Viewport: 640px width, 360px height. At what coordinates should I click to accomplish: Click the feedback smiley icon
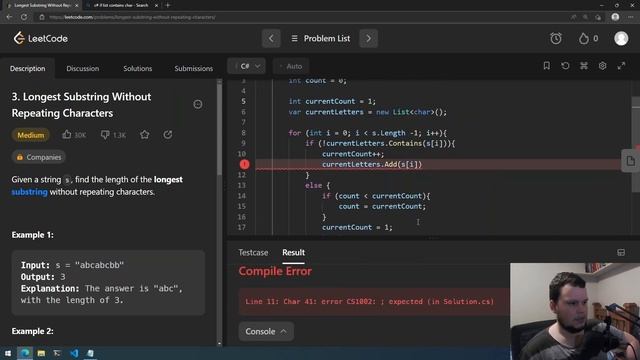point(198,104)
